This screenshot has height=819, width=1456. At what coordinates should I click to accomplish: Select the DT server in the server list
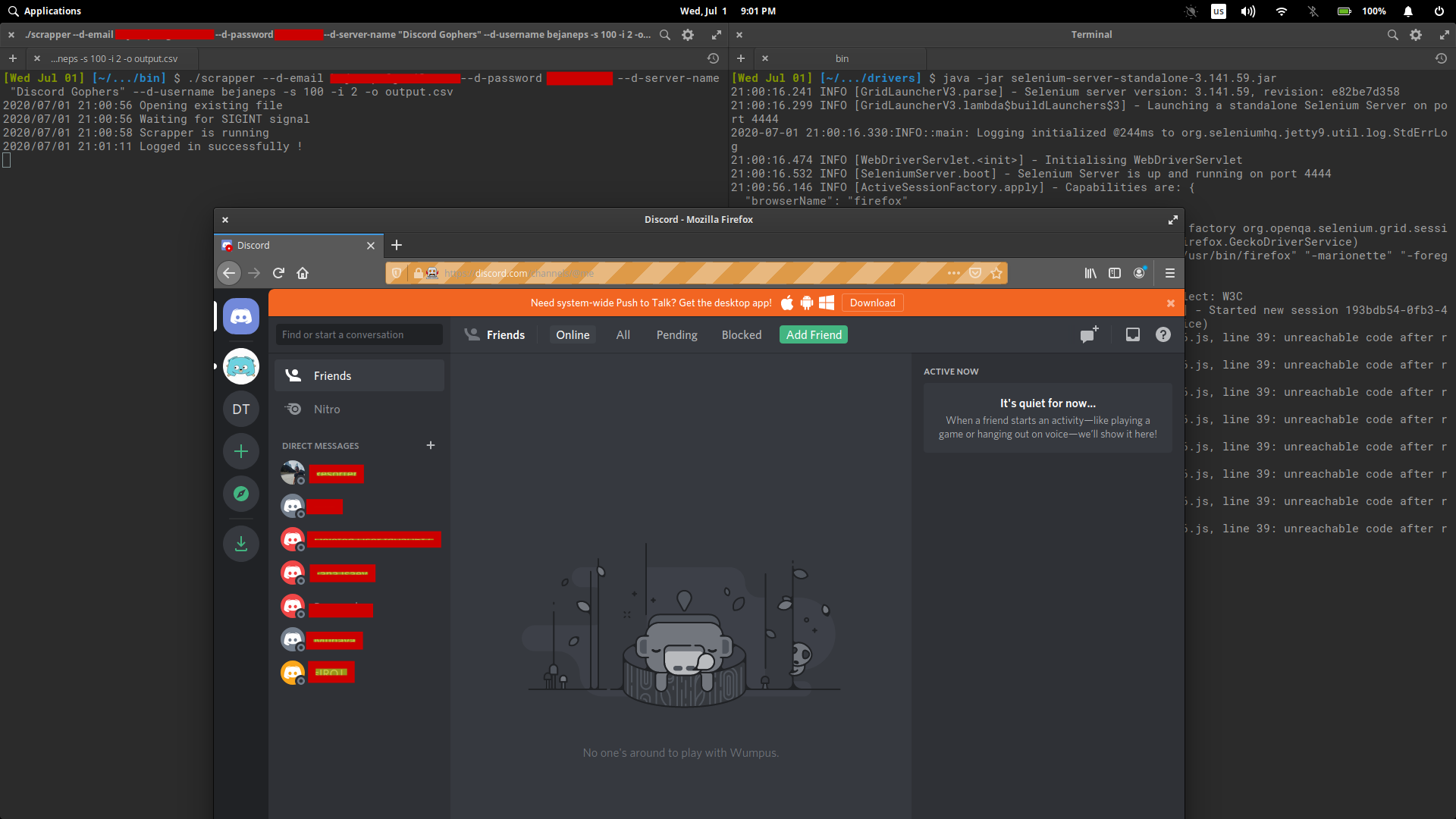241,409
